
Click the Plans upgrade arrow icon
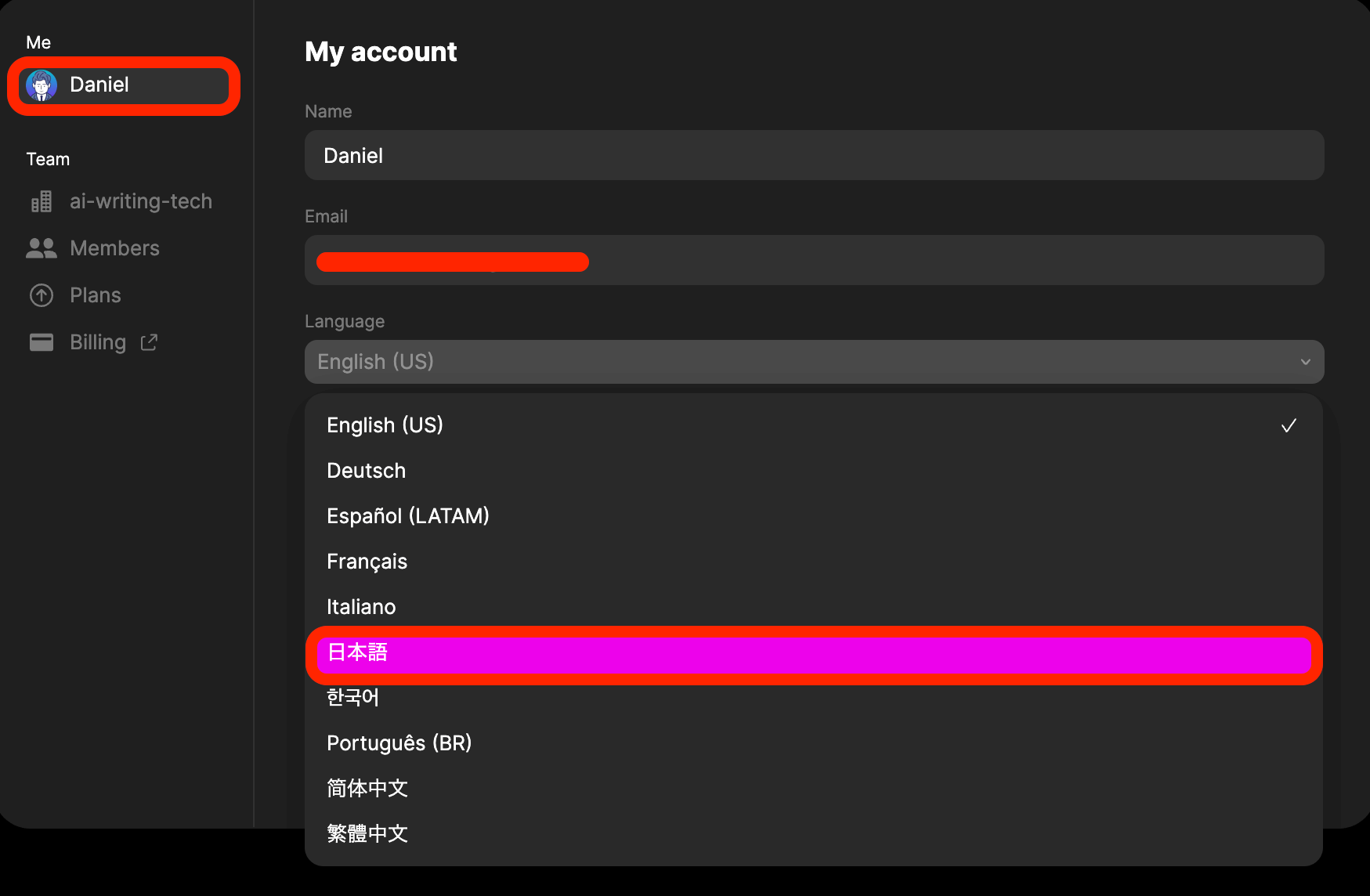(x=42, y=295)
